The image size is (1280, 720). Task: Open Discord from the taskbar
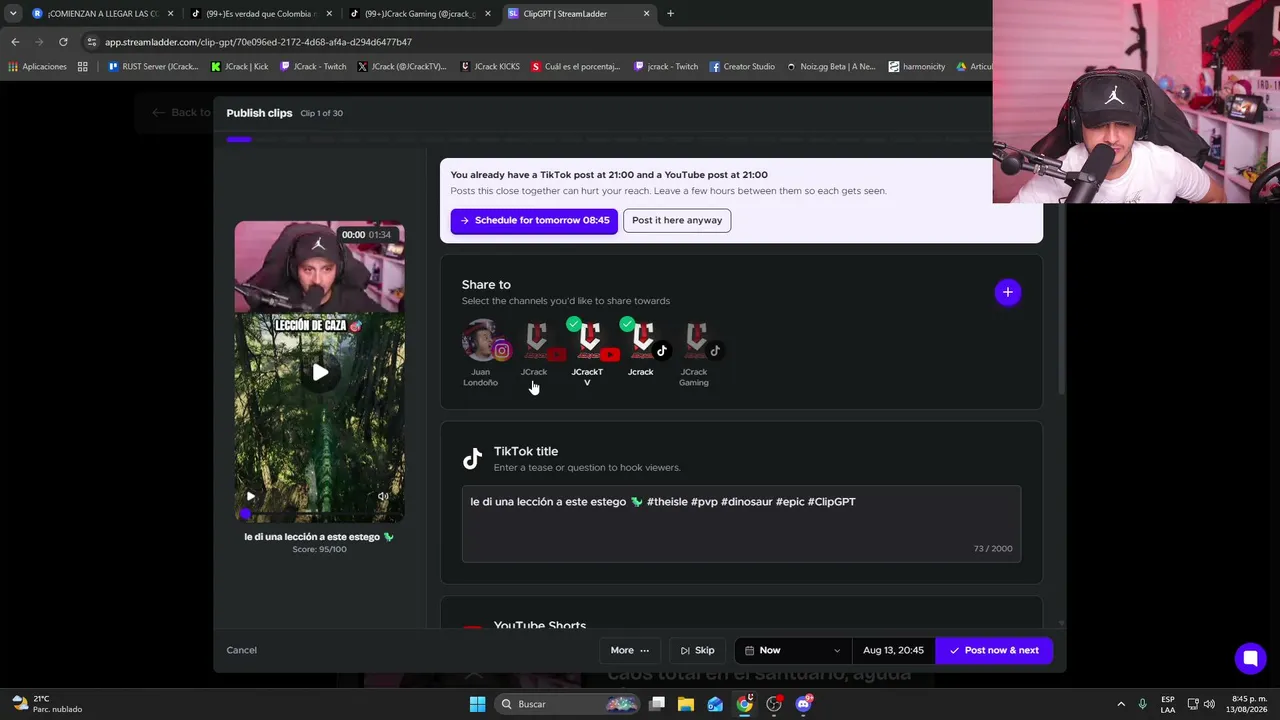point(803,704)
